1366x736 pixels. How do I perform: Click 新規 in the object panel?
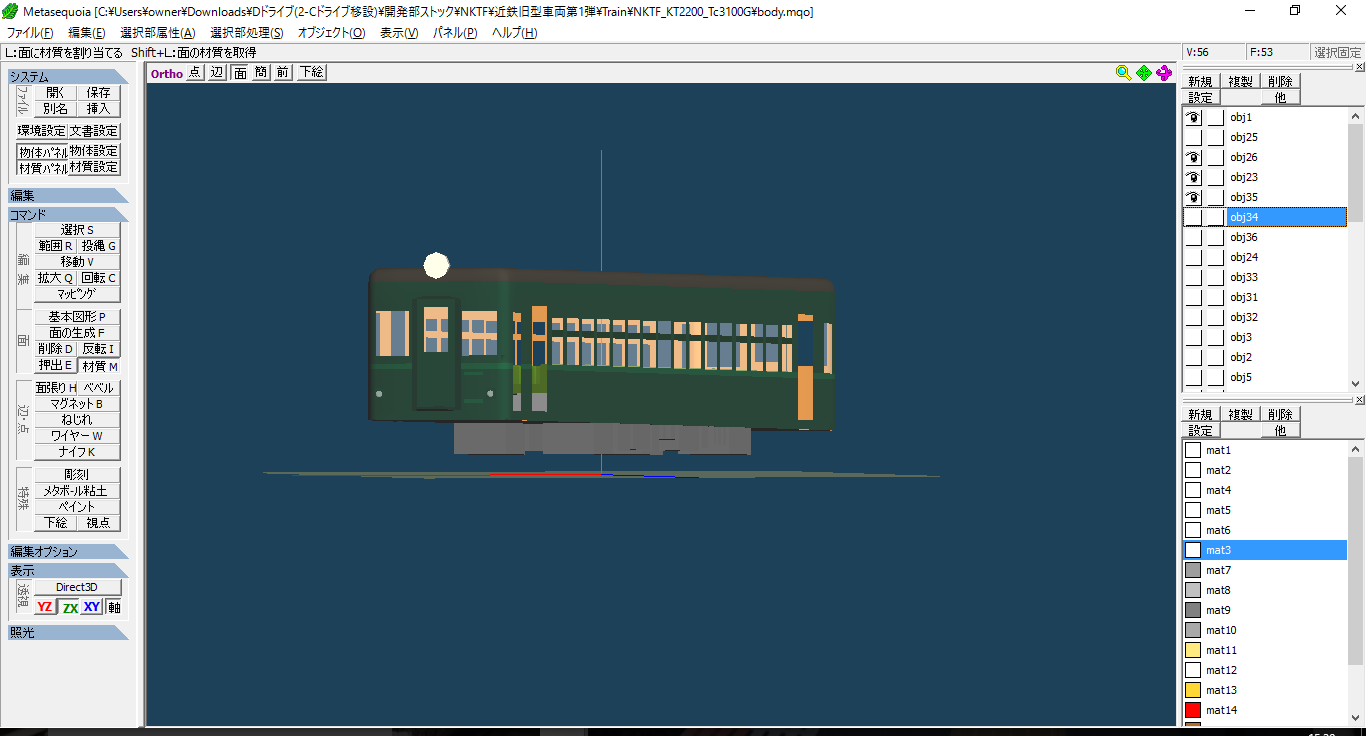click(x=1200, y=82)
